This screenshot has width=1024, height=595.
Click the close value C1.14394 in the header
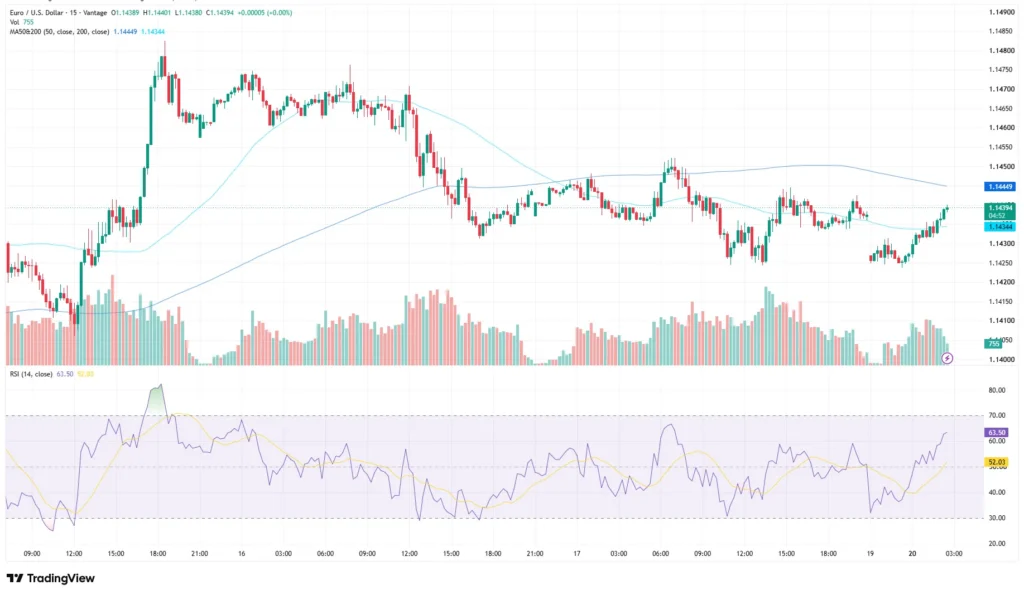(x=219, y=12)
